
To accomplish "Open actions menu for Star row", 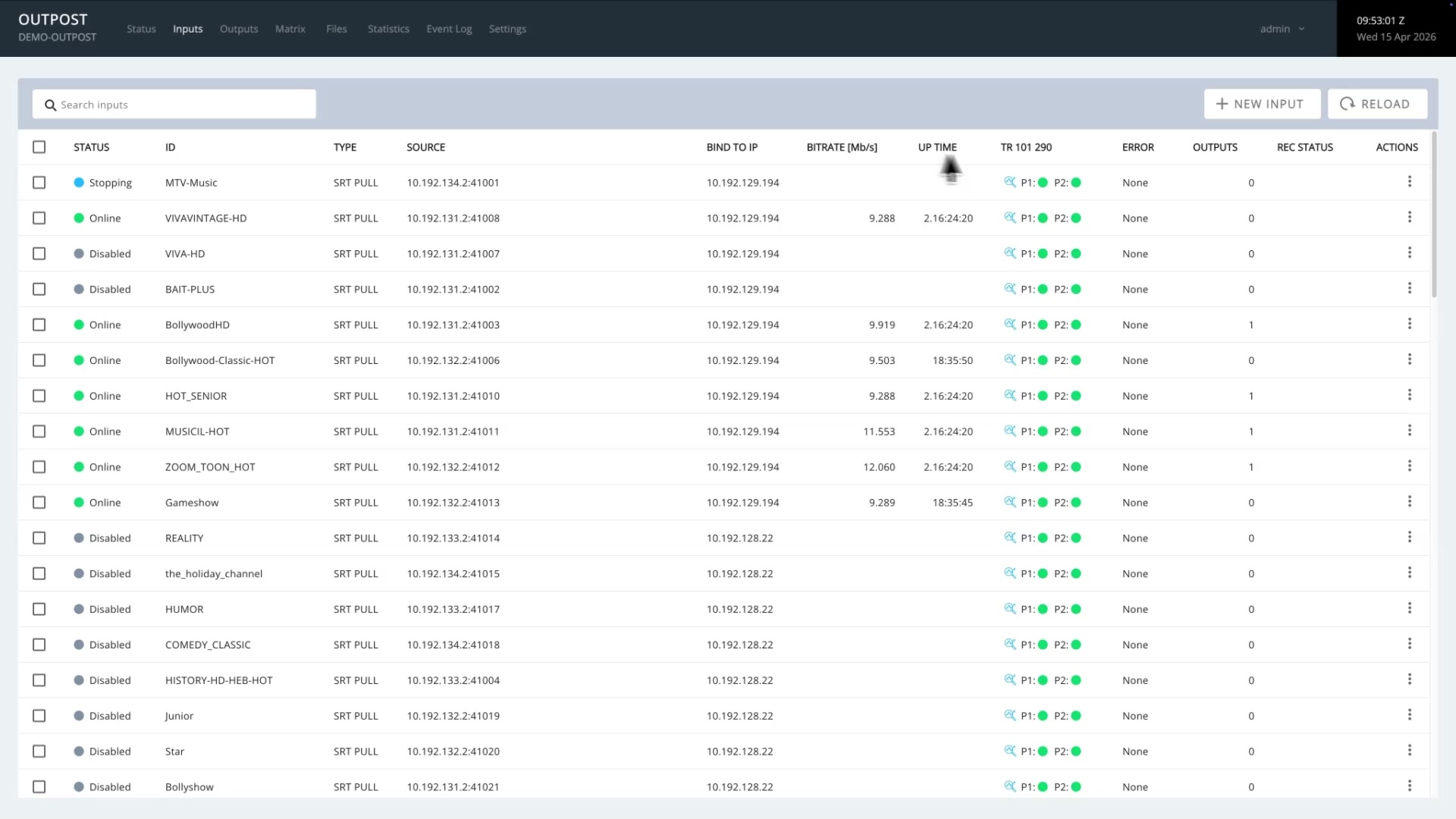I will coord(1410,751).
